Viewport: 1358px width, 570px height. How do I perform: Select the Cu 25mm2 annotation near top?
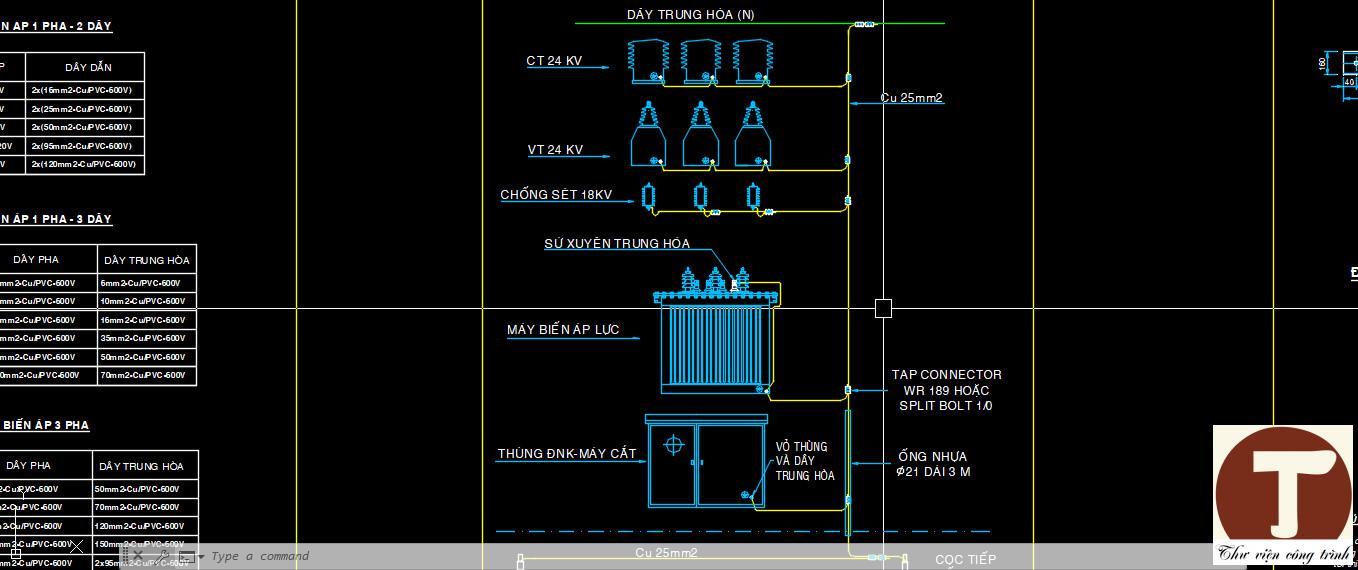pyautogui.click(x=912, y=98)
